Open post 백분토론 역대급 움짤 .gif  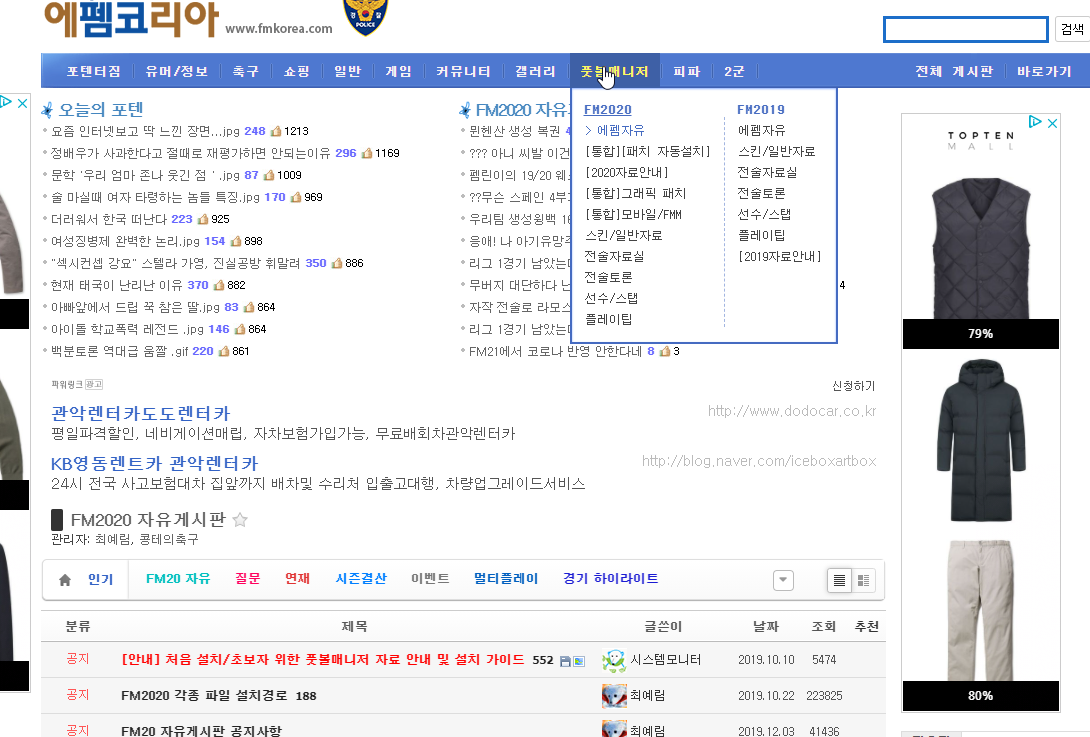click(120, 351)
